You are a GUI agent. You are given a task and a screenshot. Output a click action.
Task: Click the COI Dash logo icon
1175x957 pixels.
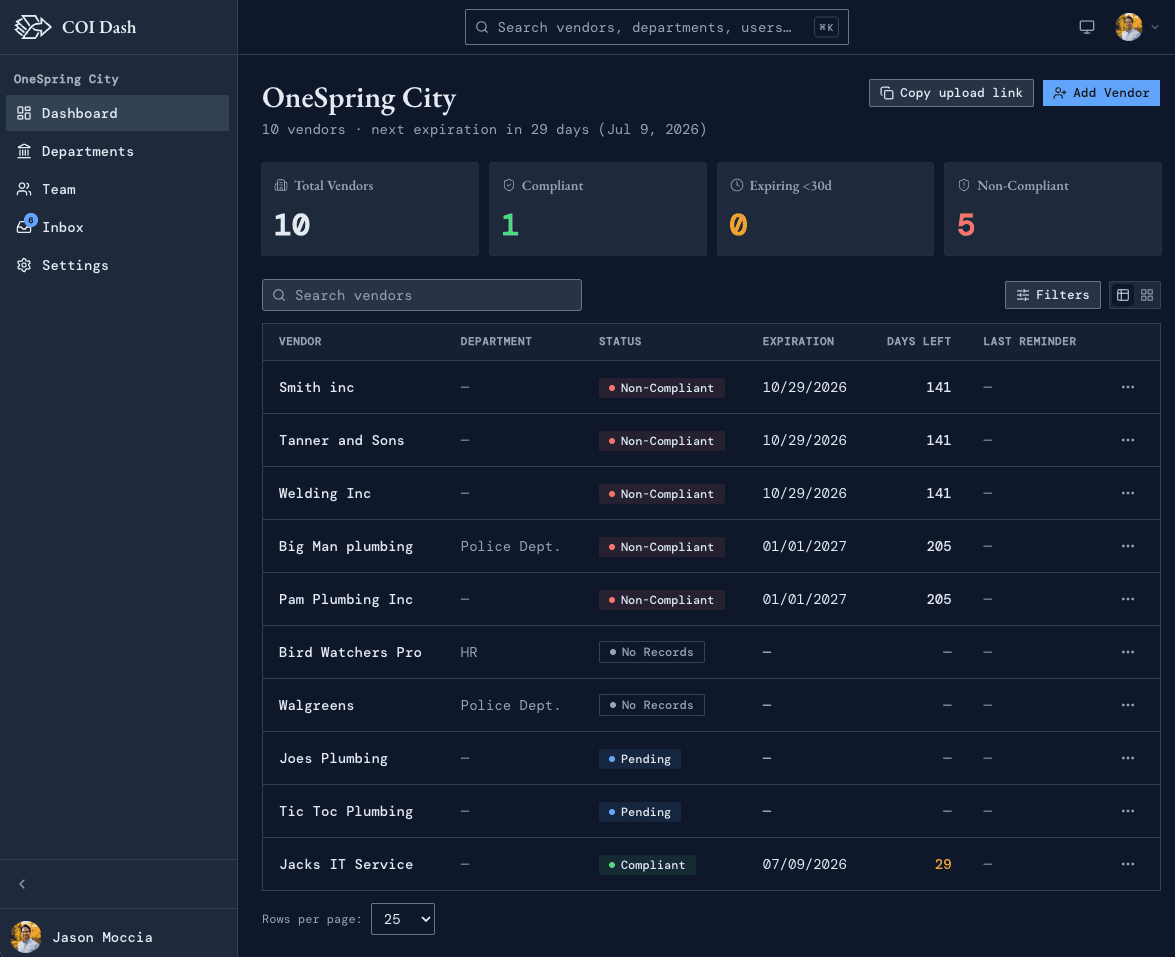(33, 27)
